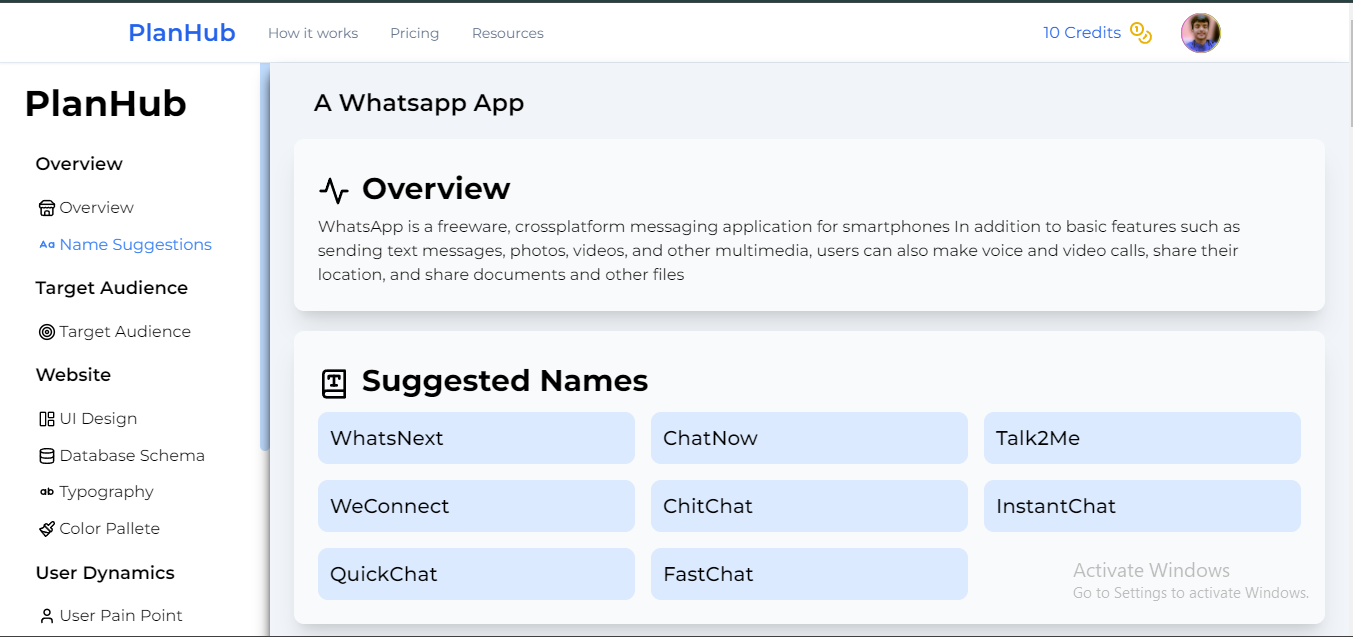Open User Pain Point in sidebar
Screen dimensions: 1353x637
[121, 616]
